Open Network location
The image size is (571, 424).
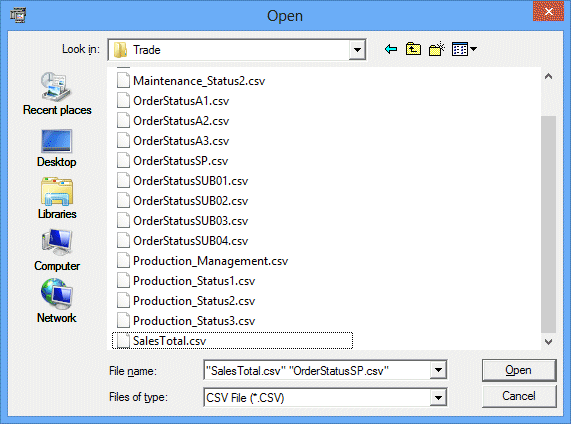57,301
